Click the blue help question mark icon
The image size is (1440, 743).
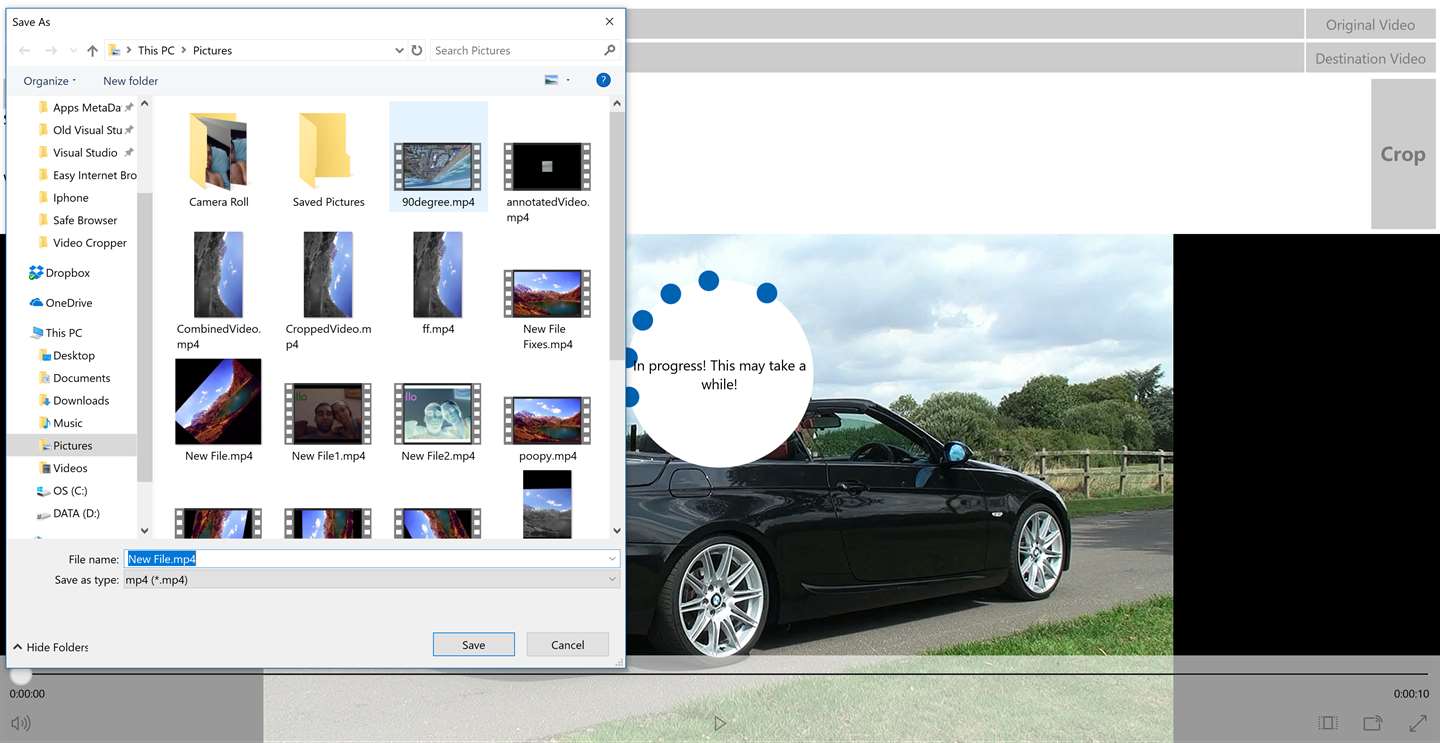click(603, 80)
